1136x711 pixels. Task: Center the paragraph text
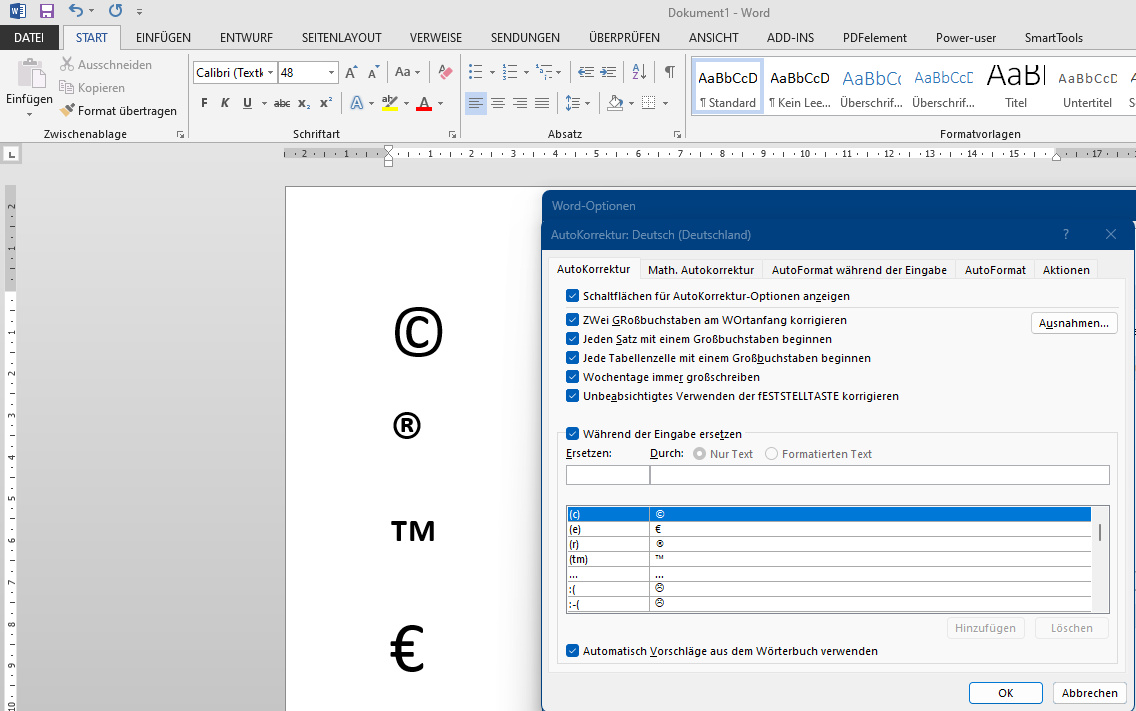point(498,103)
